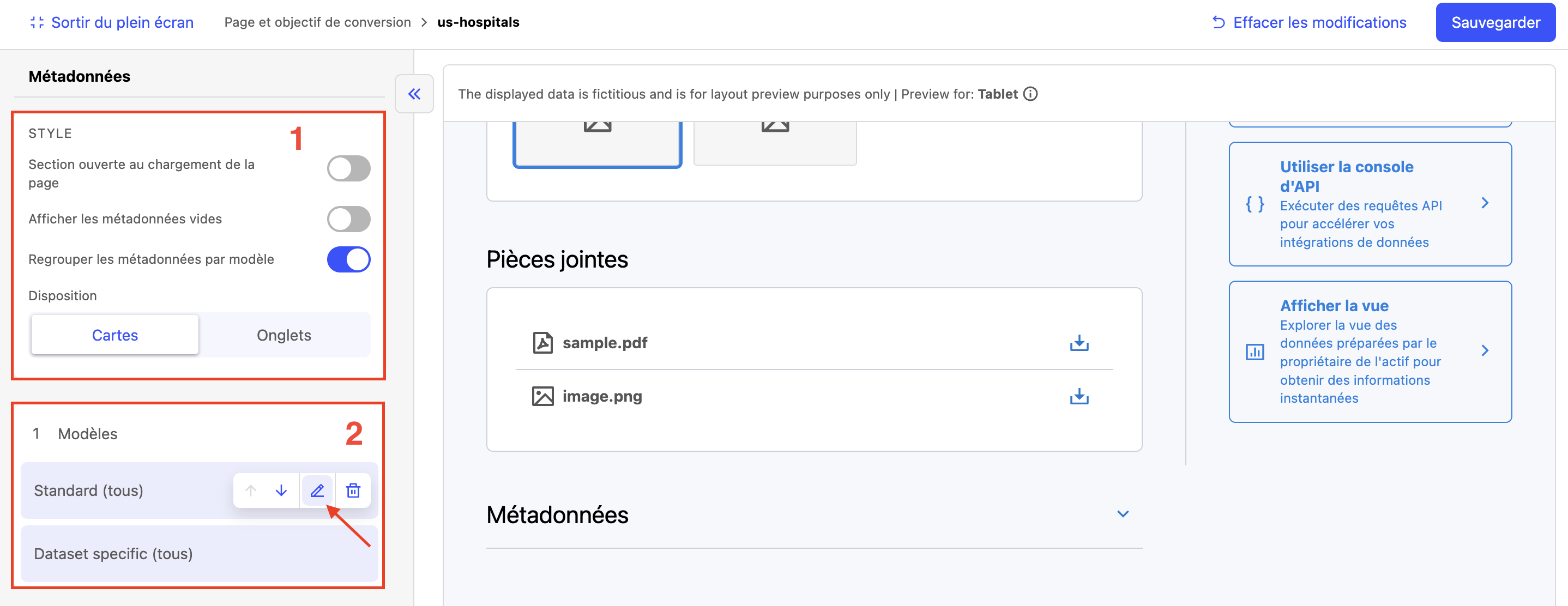Download the sample.pdf attachment
The width and height of the screenshot is (1568, 606).
coord(1078,343)
